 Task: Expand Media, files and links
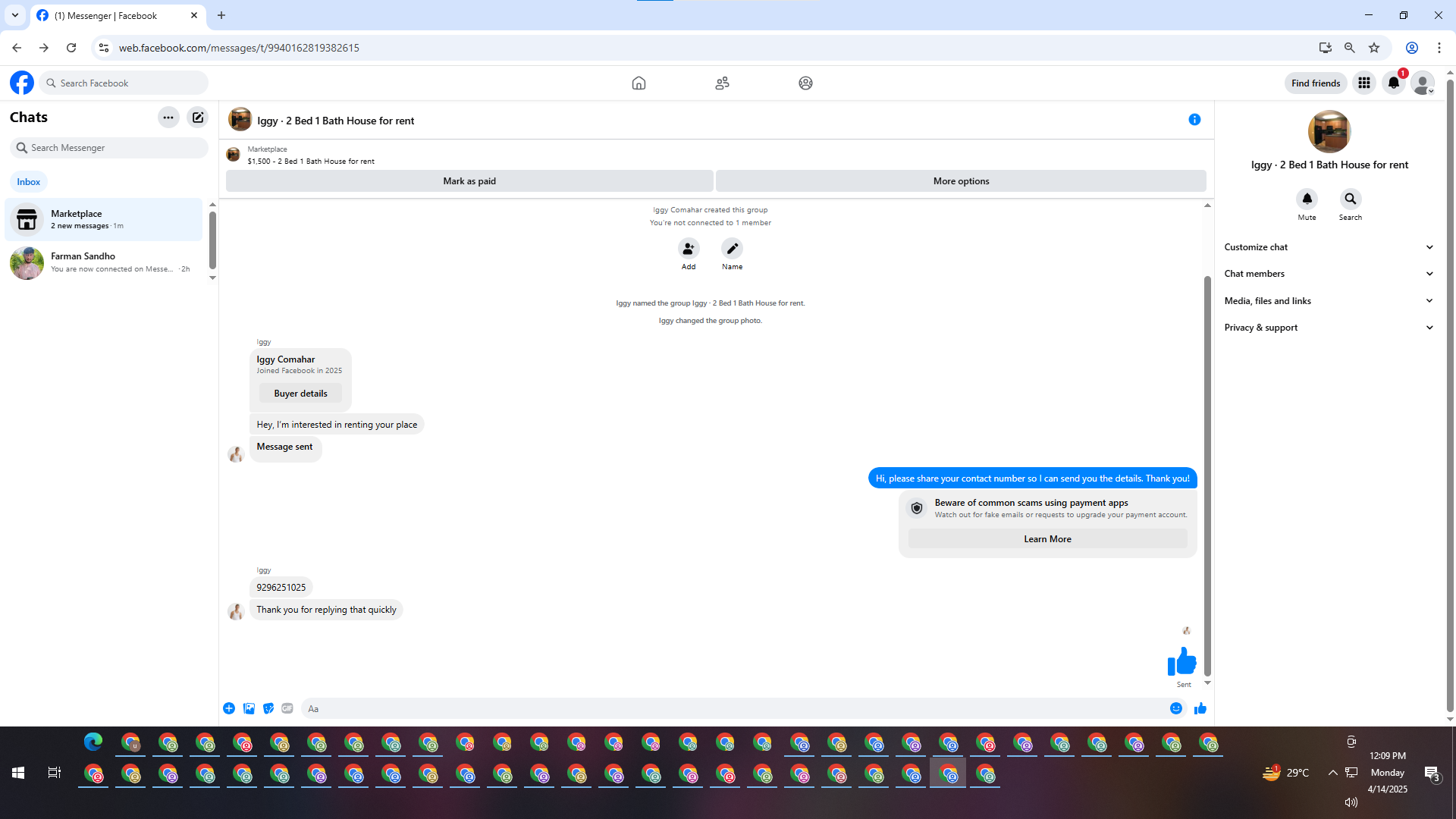click(x=1329, y=301)
